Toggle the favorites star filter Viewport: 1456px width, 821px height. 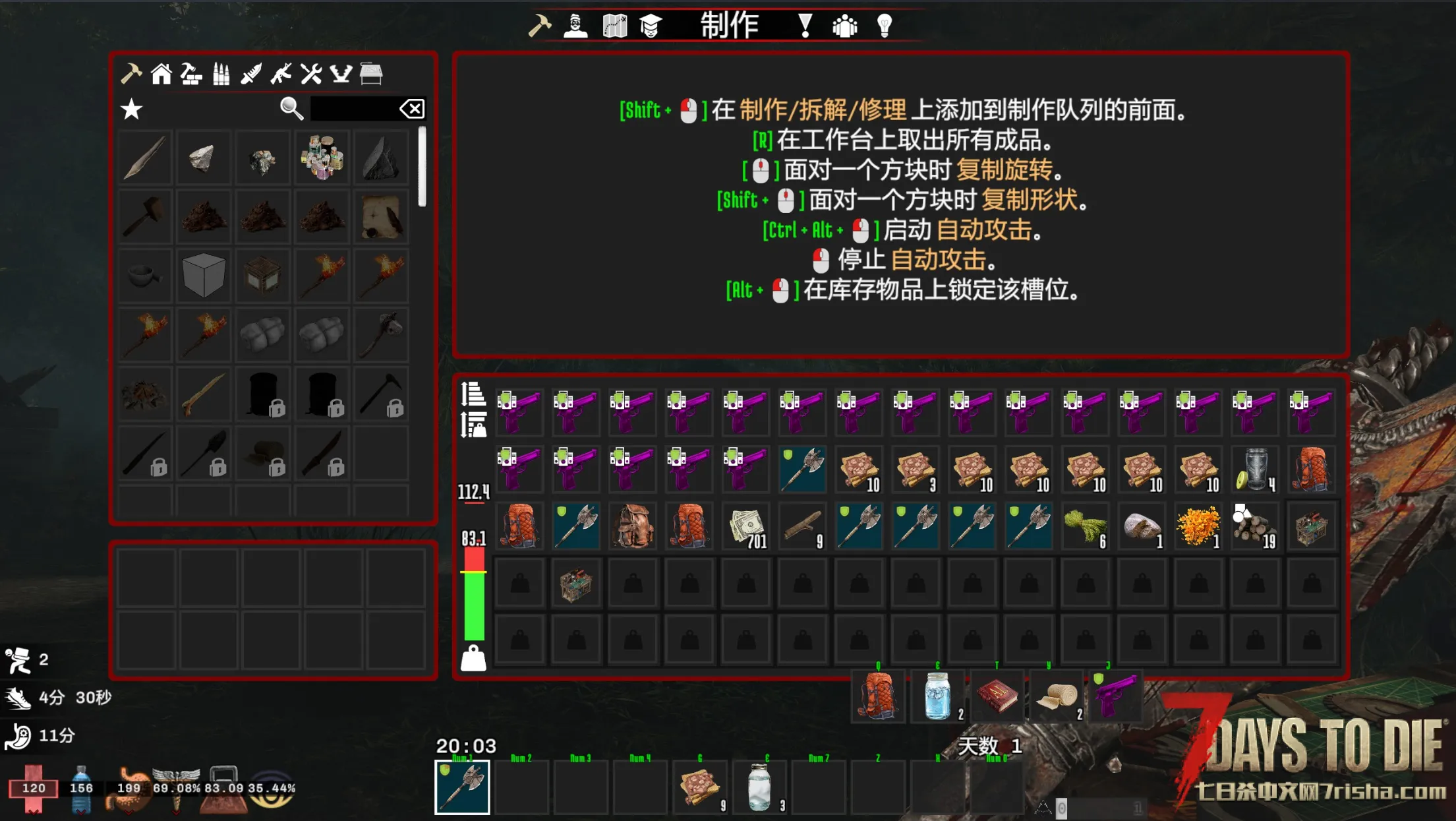(132, 109)
